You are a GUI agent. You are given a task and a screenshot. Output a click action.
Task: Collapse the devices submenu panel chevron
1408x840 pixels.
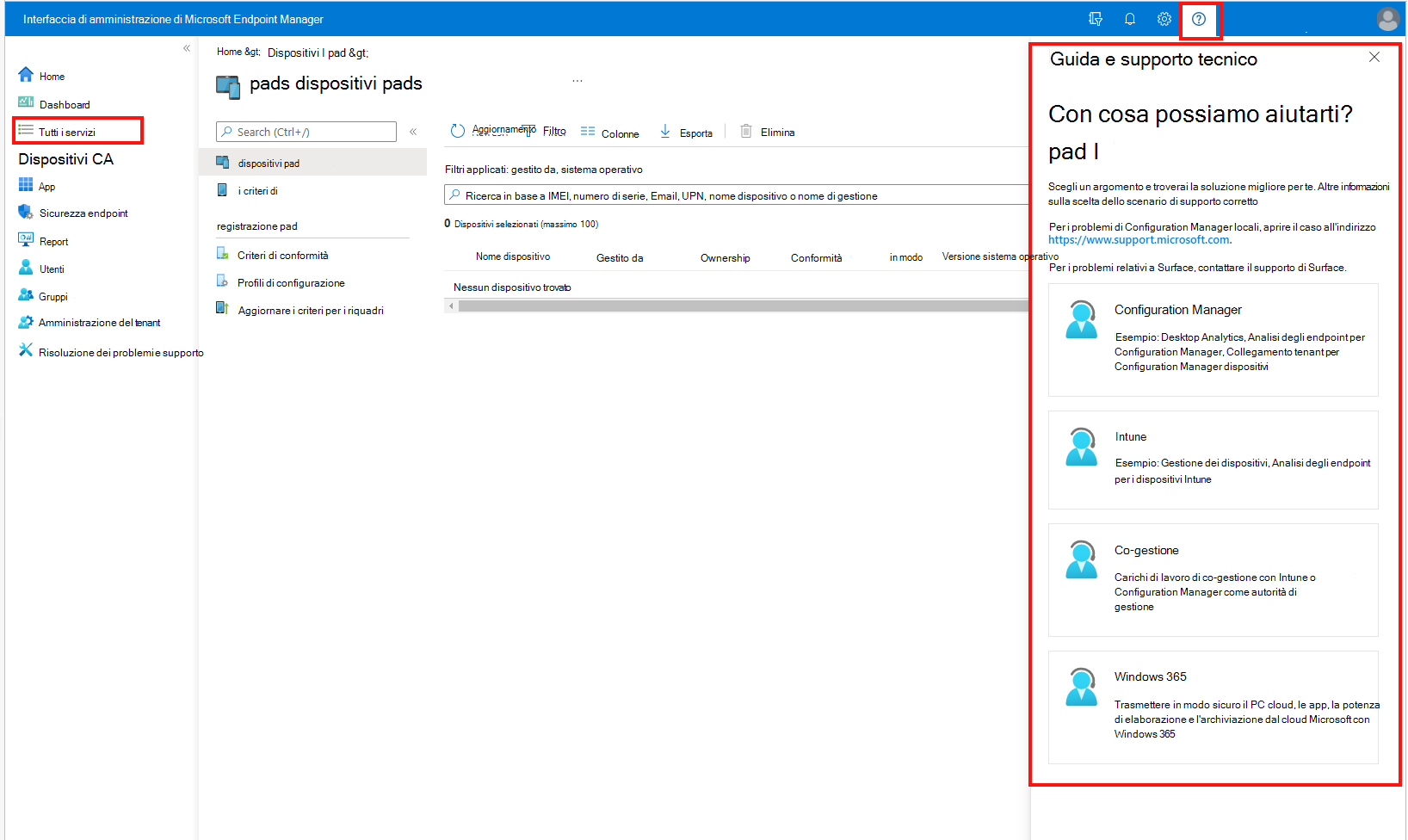pyautogui.click(x=413, y=132)
